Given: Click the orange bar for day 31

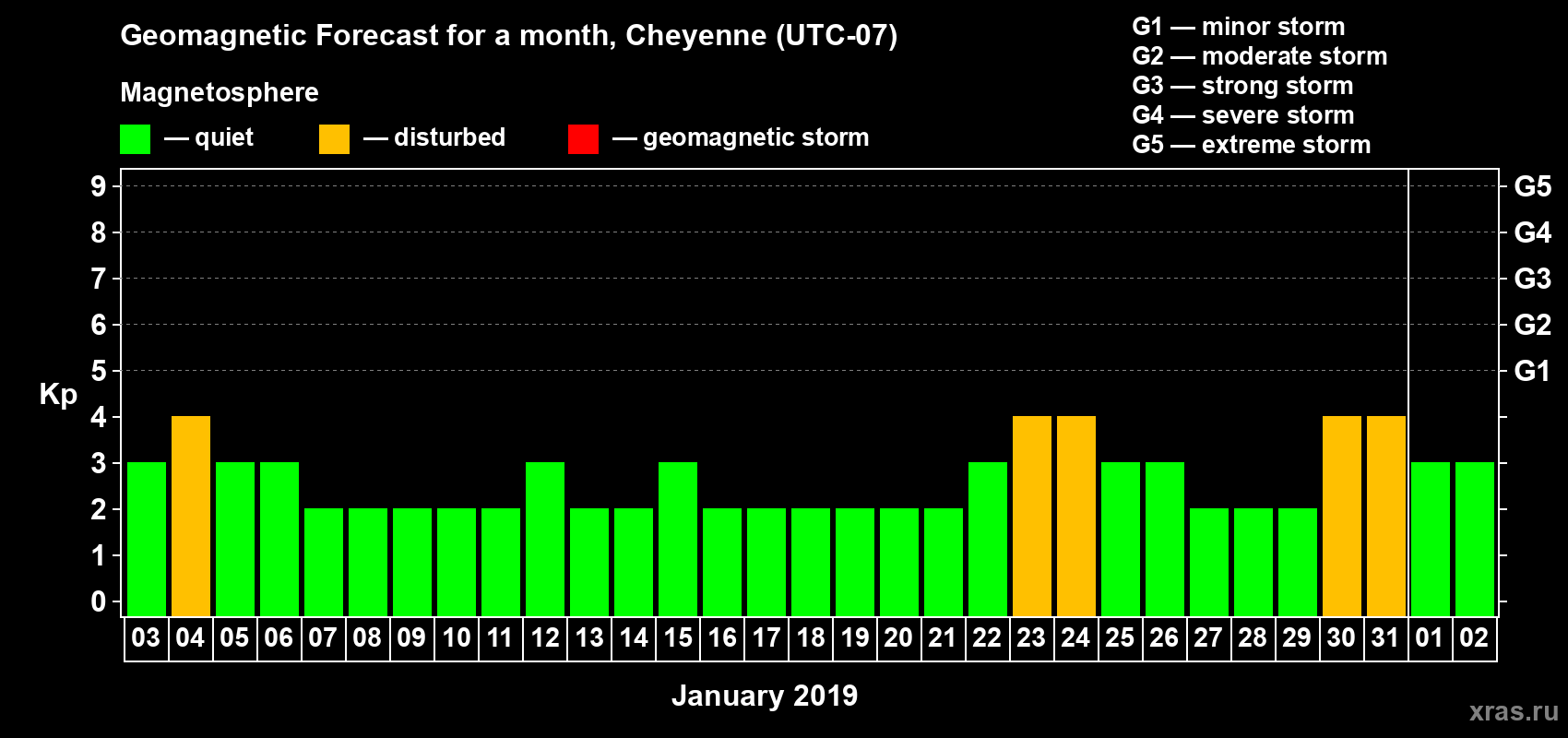Looking at the screenshot, I should [x=1386, y=517].
